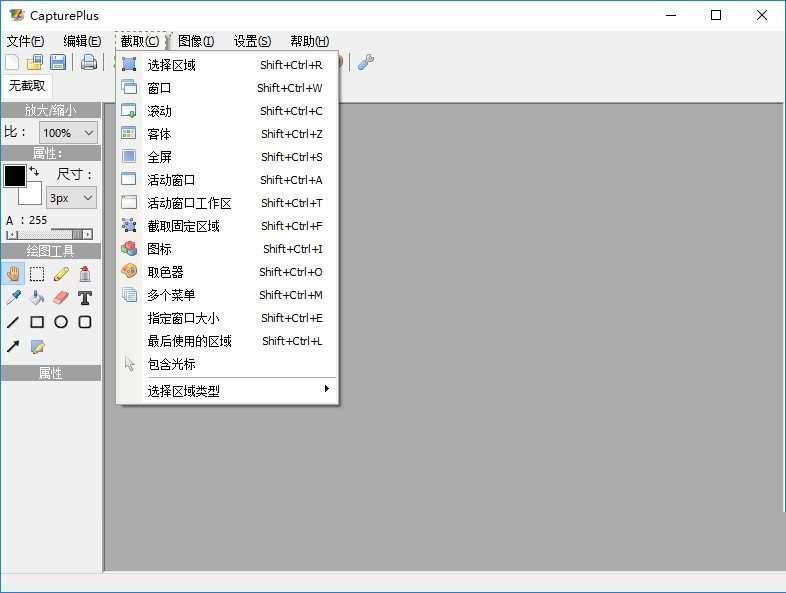Viewport: 786px width, 593px height.
Task: Switch to the 无截取 tab
Action: [27, 86]
